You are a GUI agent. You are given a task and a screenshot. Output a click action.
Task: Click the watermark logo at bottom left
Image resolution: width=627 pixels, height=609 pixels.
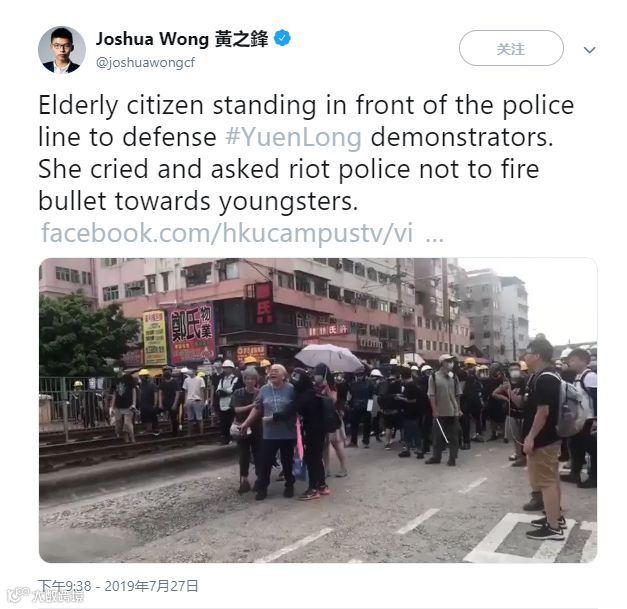click(45, 595)
